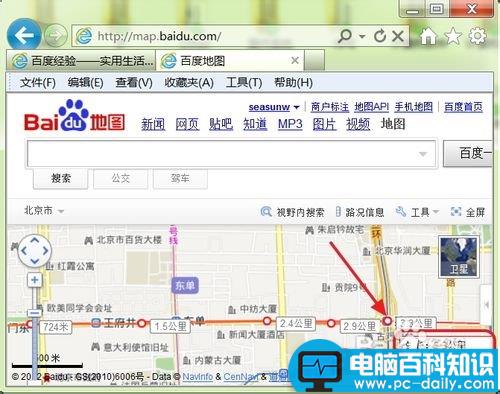Open the 手机地图 link
Viewport: 500px width, 394px height.
point(414,107)
